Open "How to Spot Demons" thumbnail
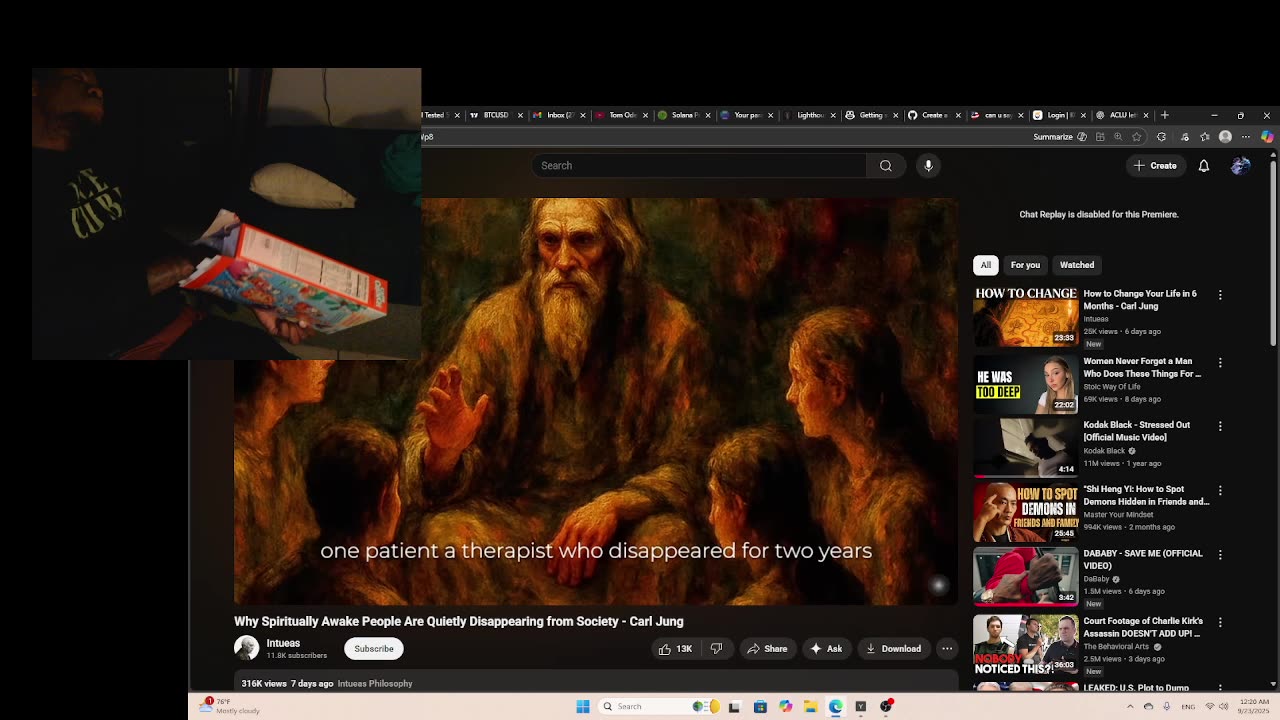The width and height of the screenshot is (1280, 720). point(1026,511)
